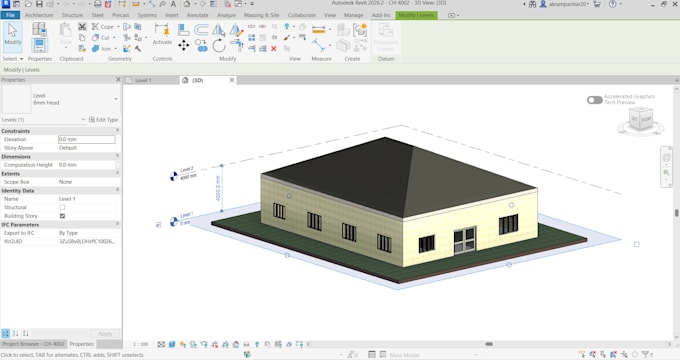Toggle Accelerated Graphics Tech Preview switch
This screenshot has width=680, height=360.
(594, 100)
